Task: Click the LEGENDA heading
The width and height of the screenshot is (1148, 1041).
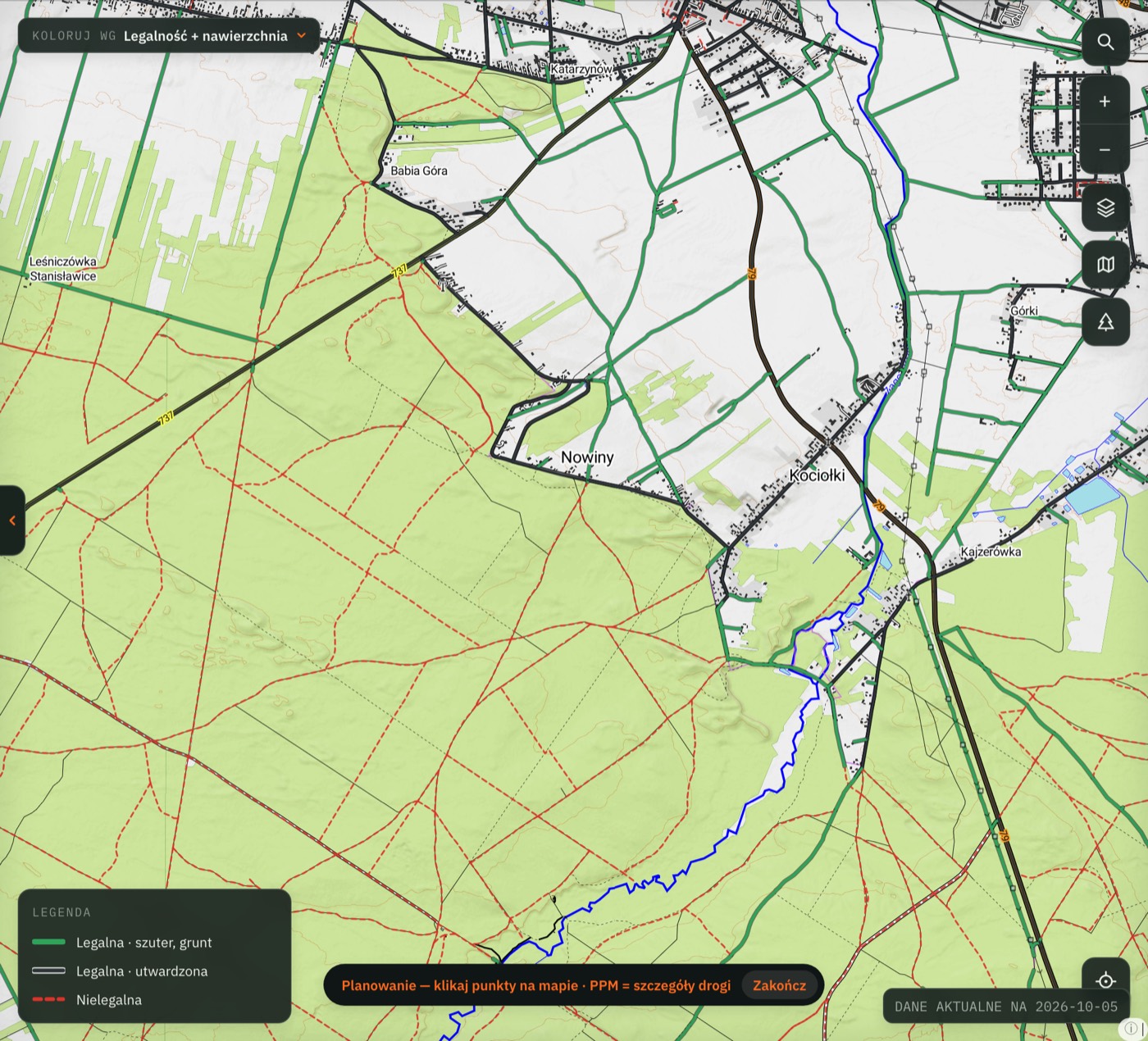Action: [x=61, y=912]
